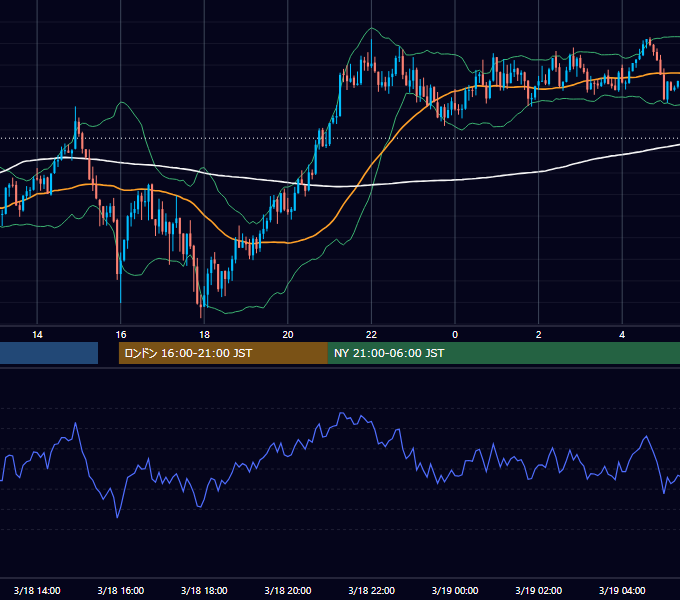680x600 pixels.
Task: Click the 3/18 16:00 time label
Action: coord(121,590)
